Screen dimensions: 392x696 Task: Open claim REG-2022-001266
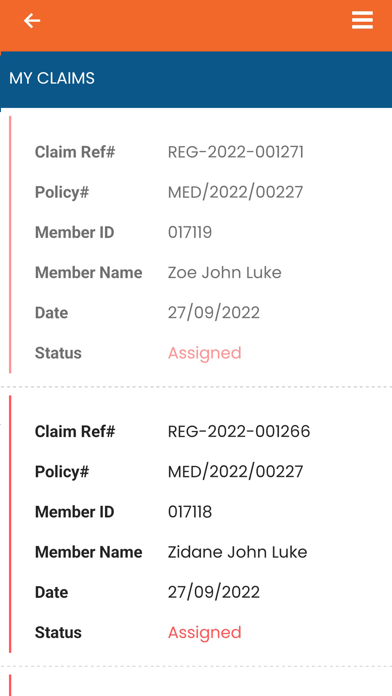[x=239, y=431]
